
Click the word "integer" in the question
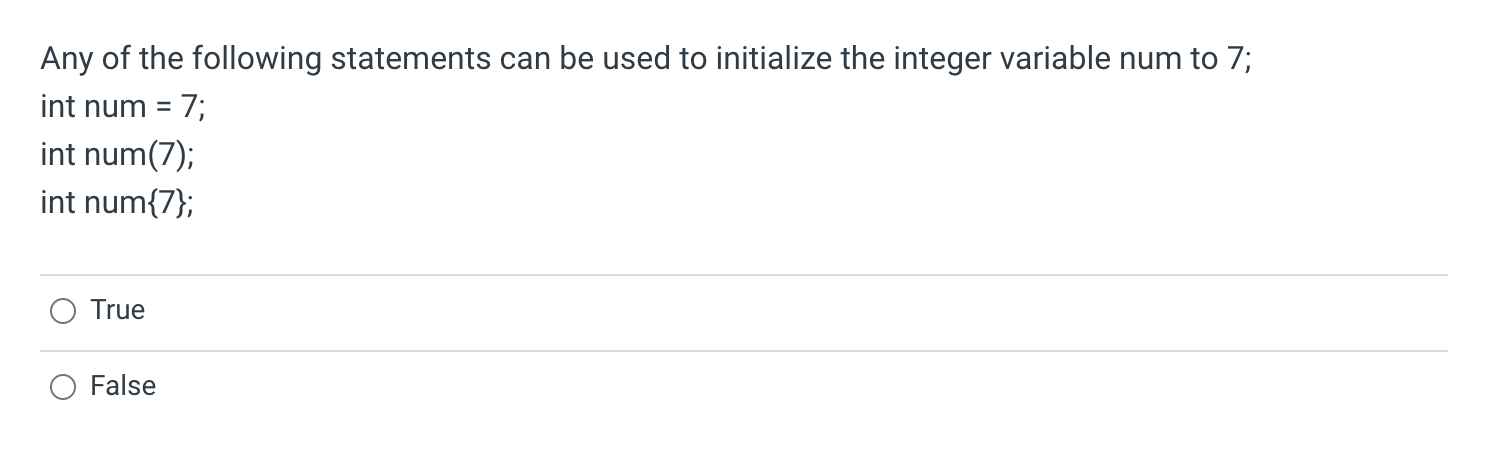(x=940, y=60)
